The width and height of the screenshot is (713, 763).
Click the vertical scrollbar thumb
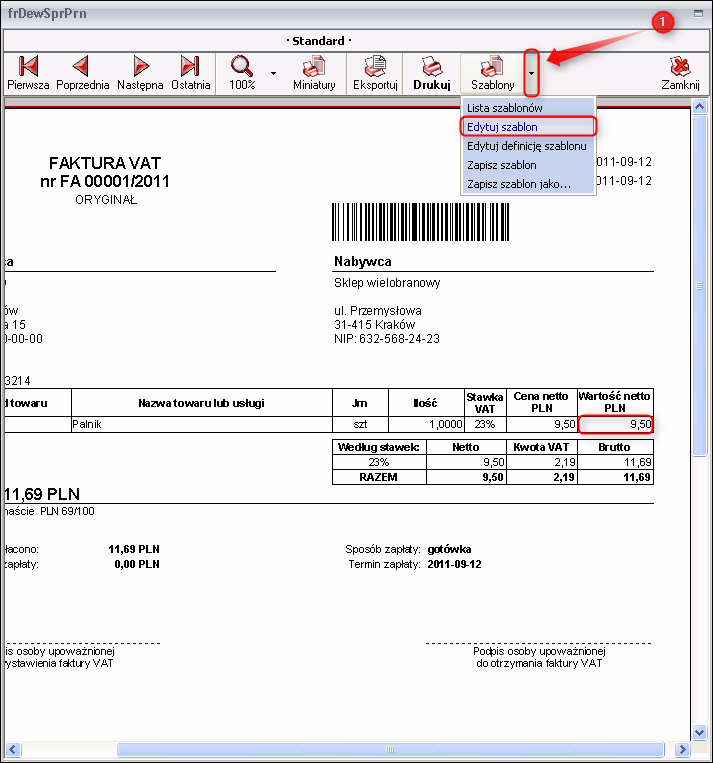coord(699,286)
